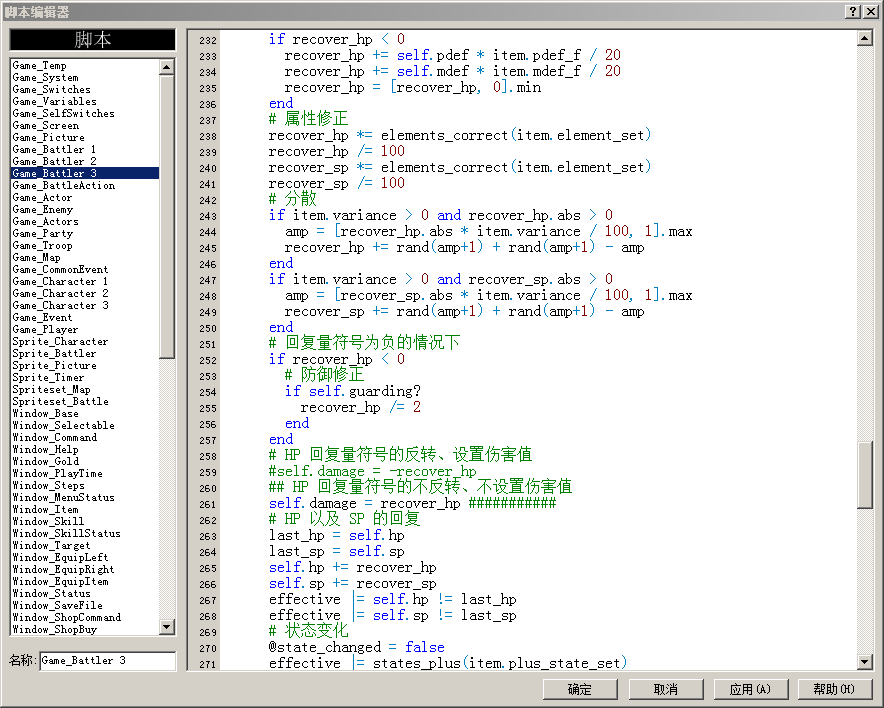Click the 名称 input field
884x708 pixels.
click(x=108, y=661)
